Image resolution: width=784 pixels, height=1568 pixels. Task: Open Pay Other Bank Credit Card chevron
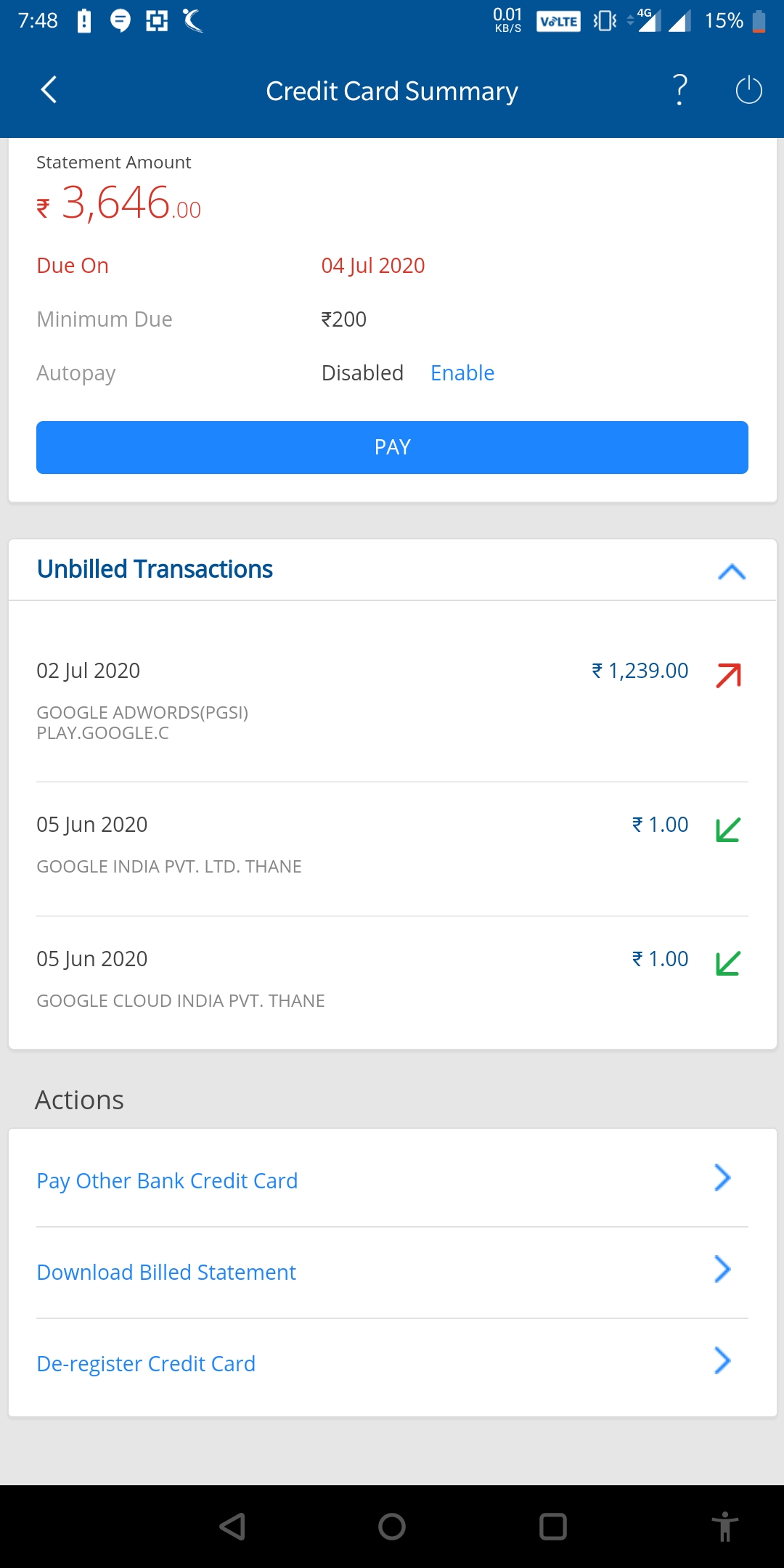click(722, 1177)
